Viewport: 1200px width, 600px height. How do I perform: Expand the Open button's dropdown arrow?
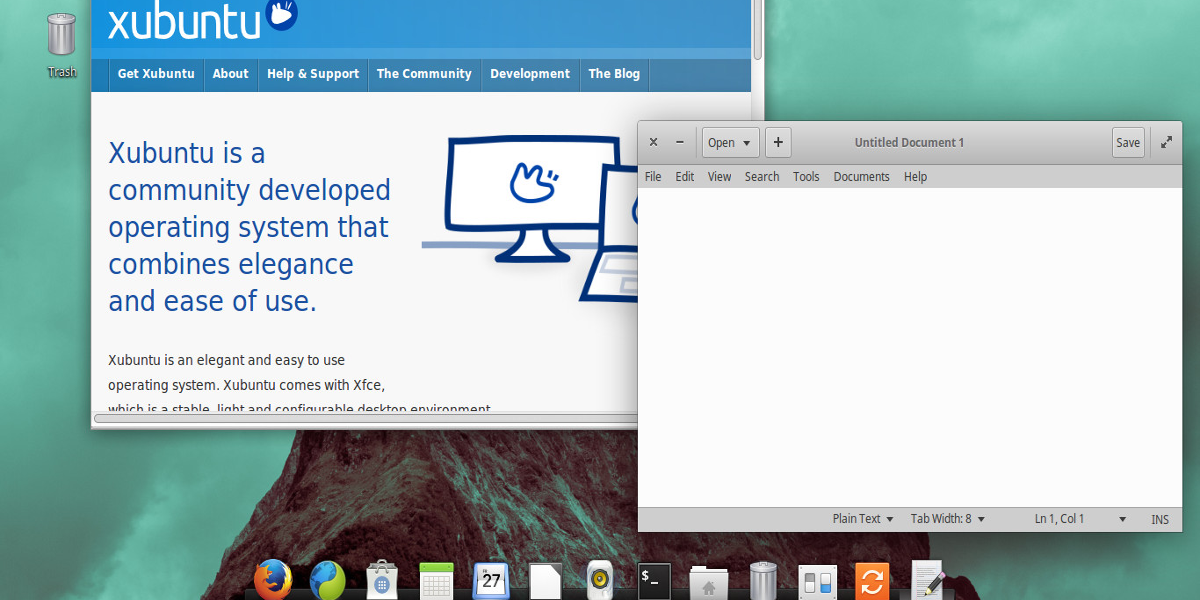(746, 143)
